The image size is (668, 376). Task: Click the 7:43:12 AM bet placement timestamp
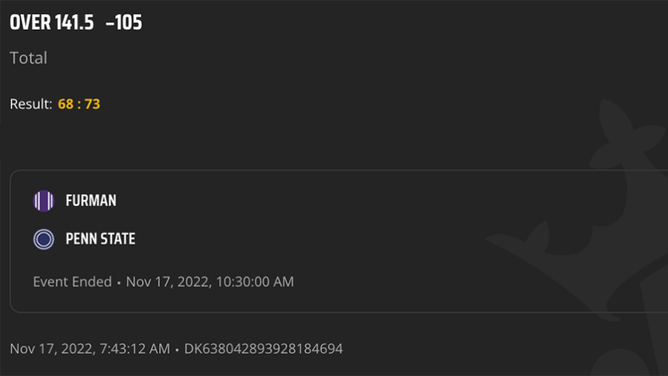pos(135,349)
